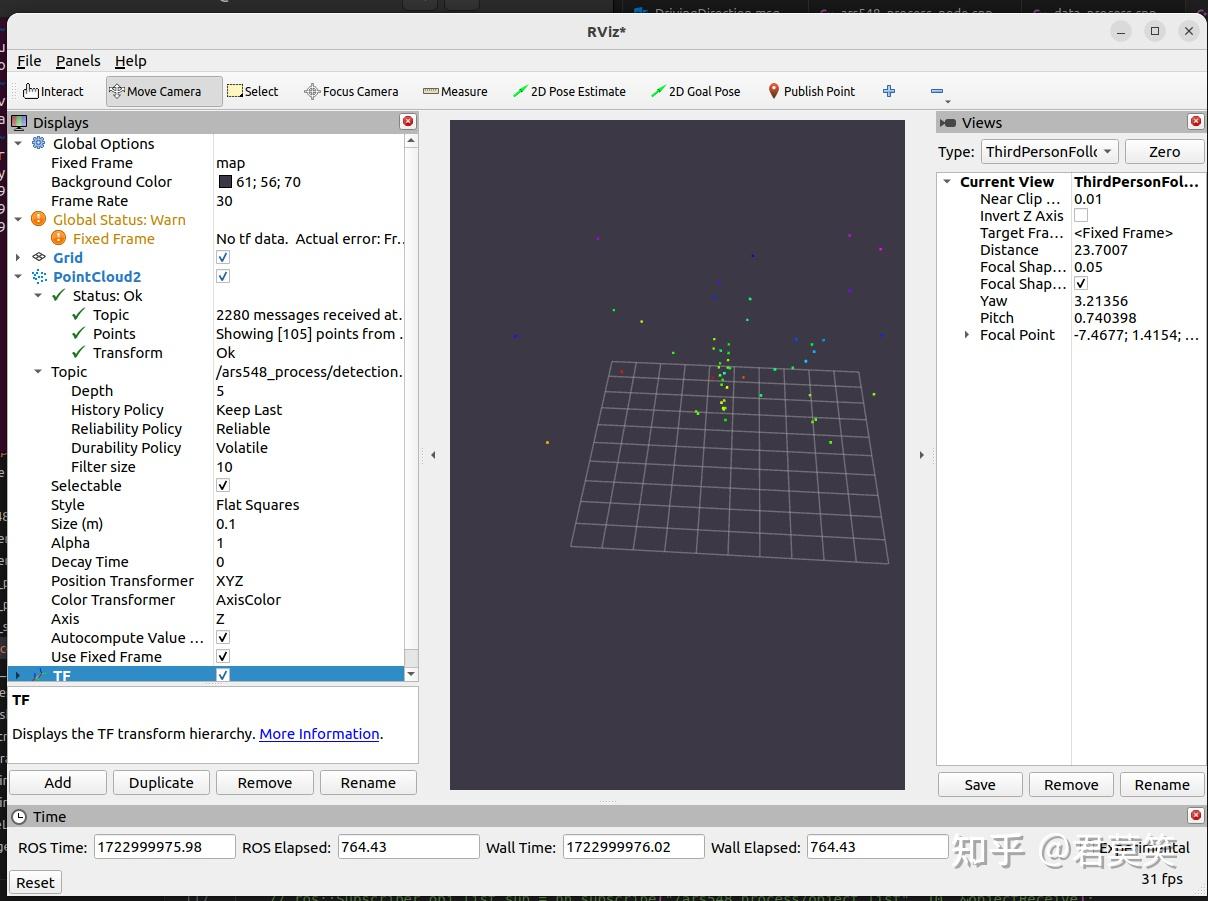
Task: Collapse the Global Options tree node
Action: (x=18, y=144)
